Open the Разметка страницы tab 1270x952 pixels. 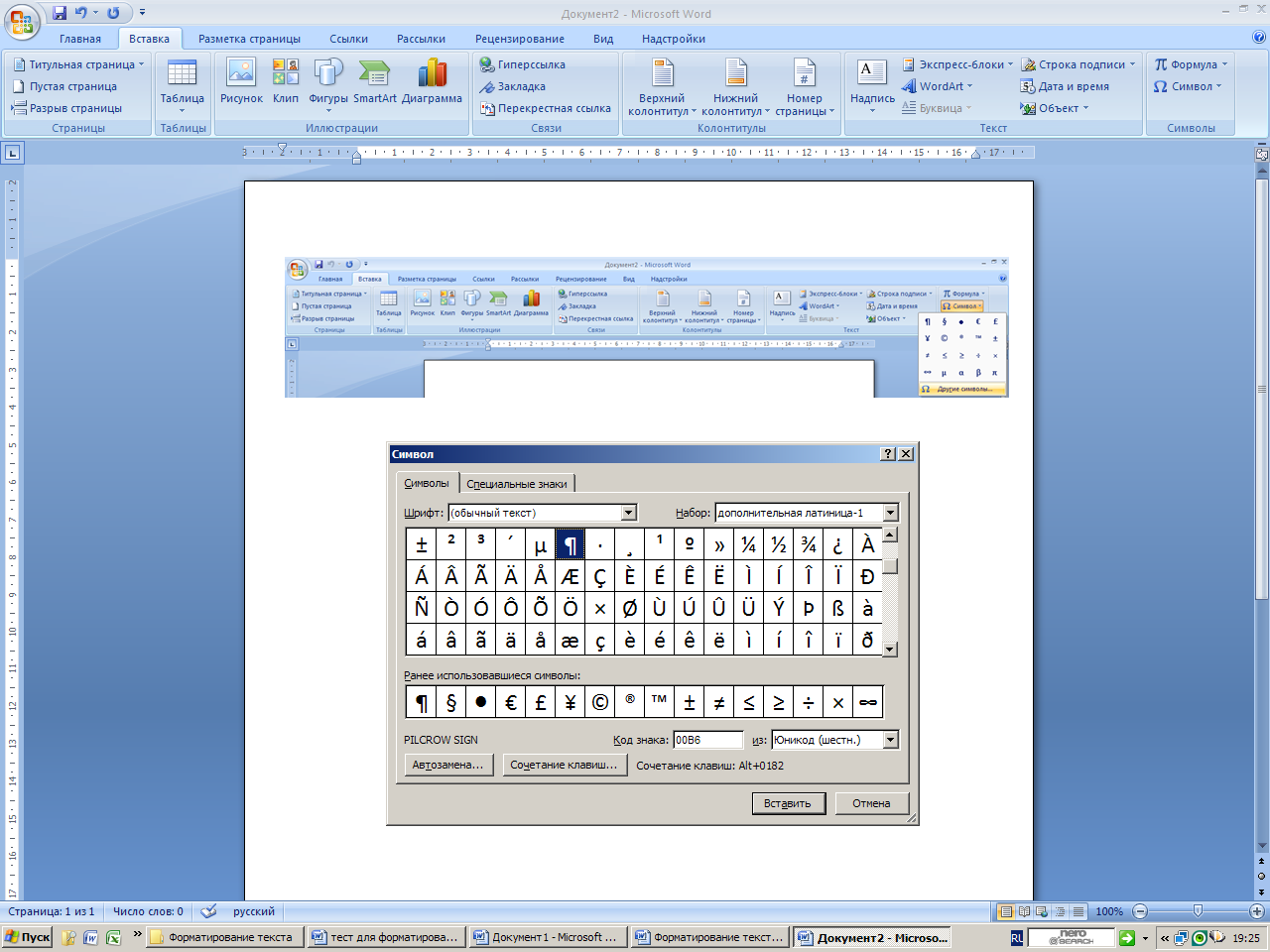coord(249,39)
